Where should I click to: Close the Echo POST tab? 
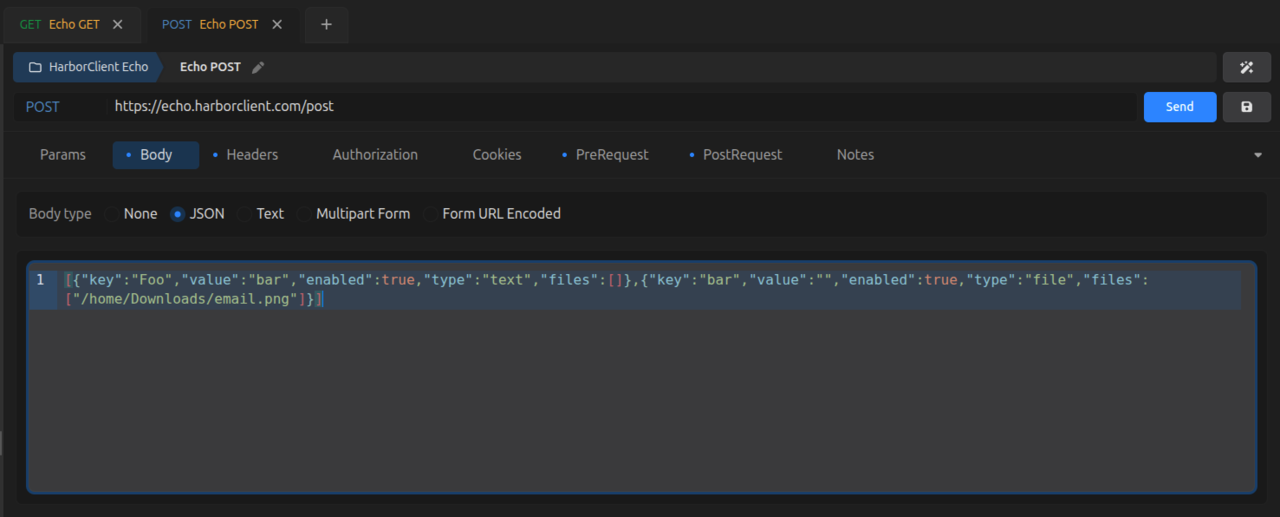(277, 24)
